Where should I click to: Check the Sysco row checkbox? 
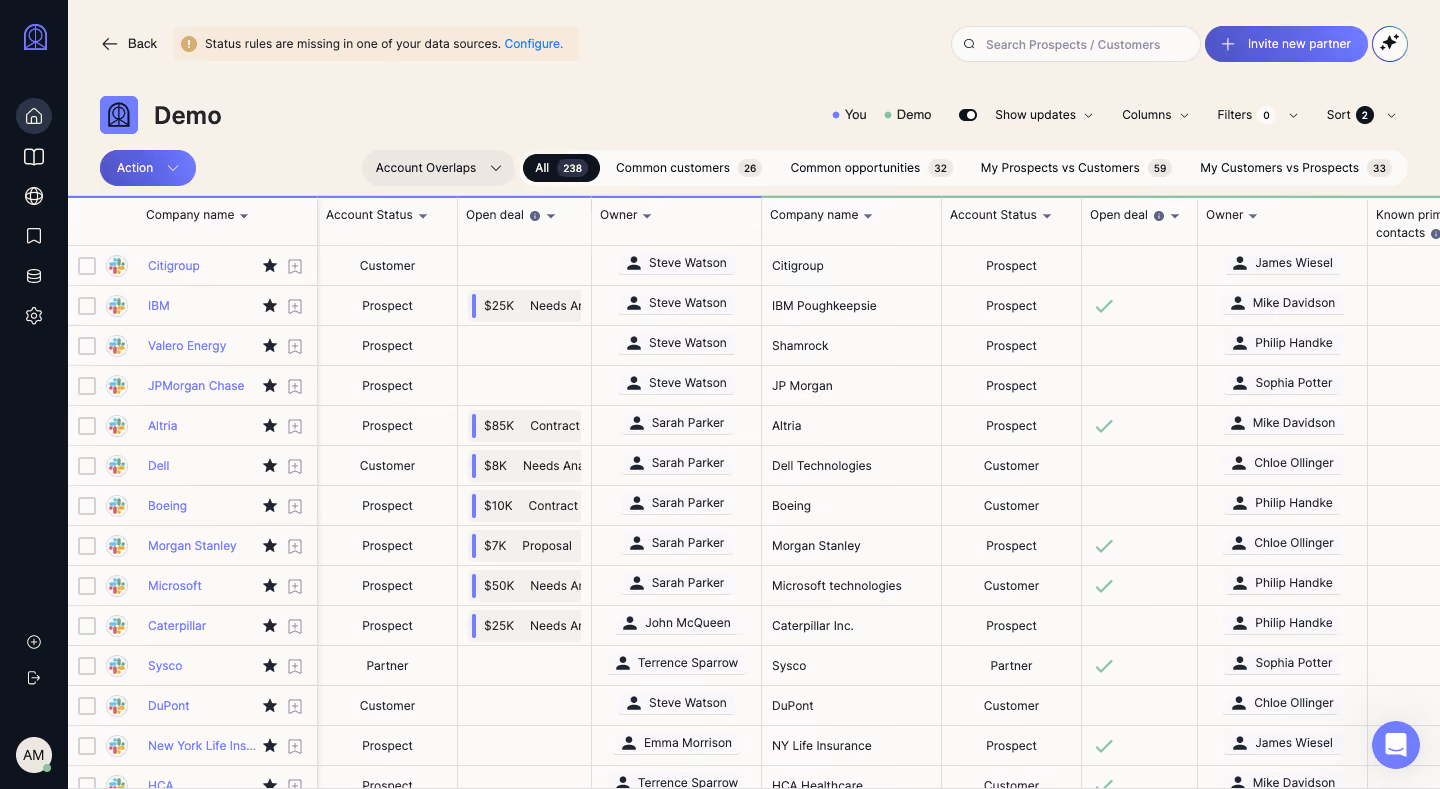[87, 666]
